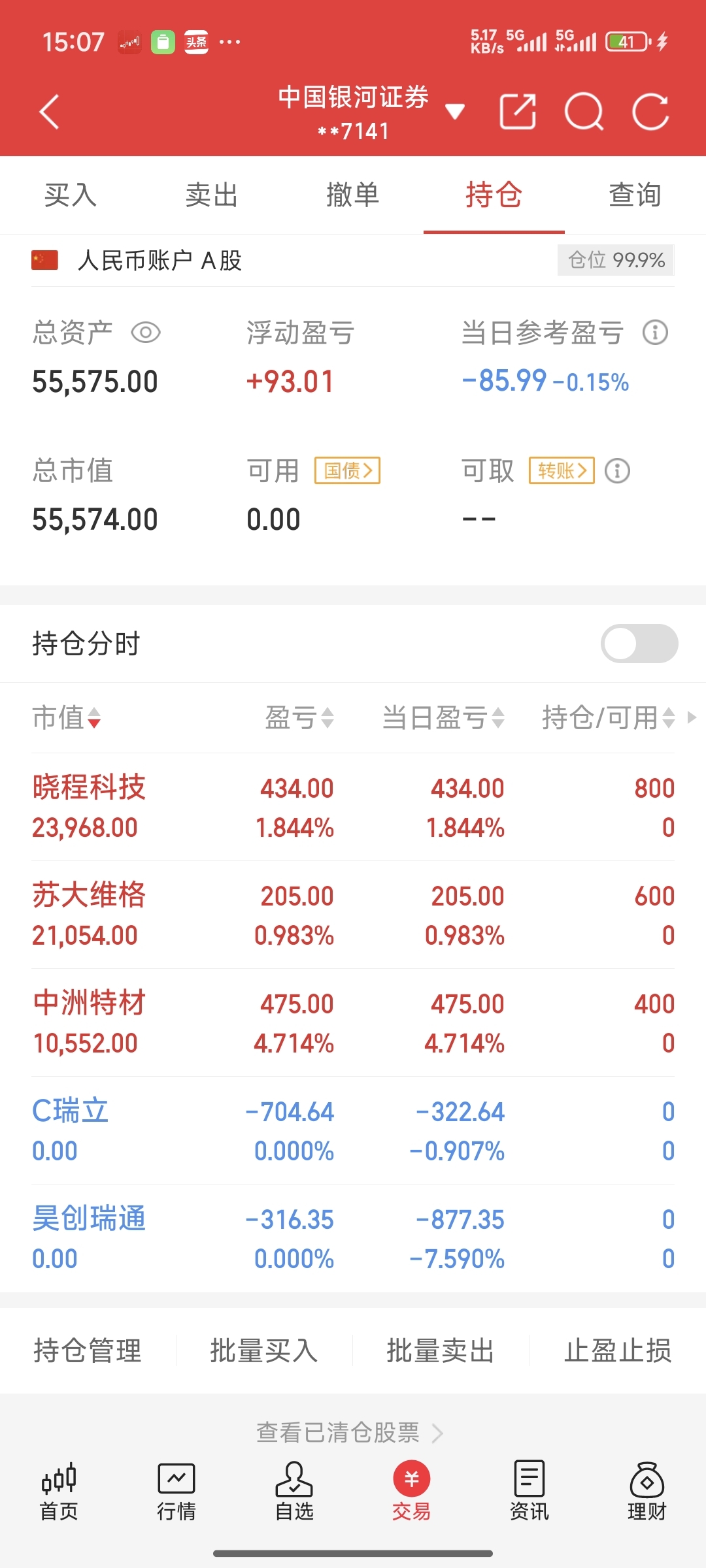Hide total assets with eye icon

(x=146, y=333)
